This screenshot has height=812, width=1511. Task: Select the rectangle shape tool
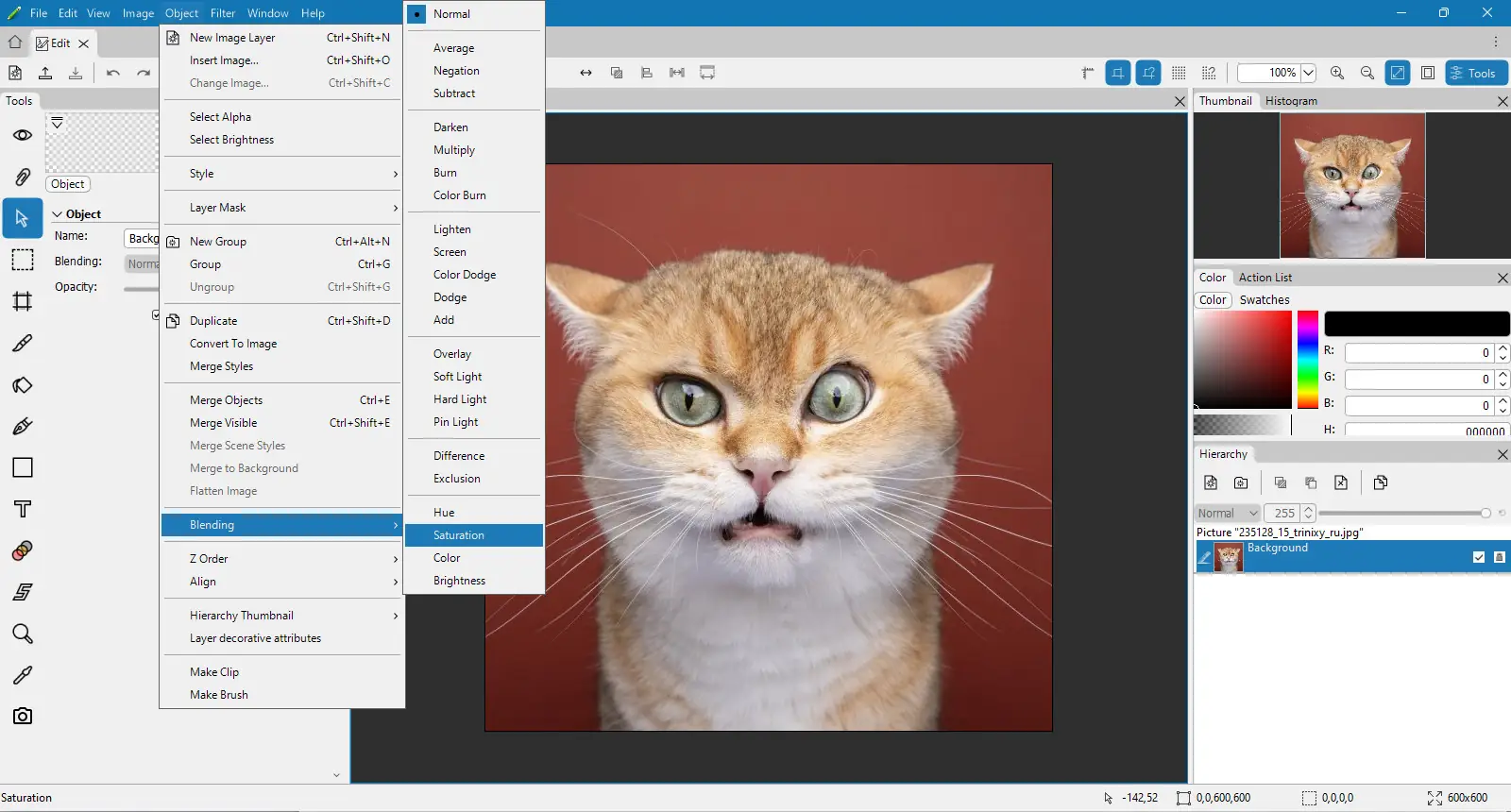pyautogui.click(x=23, y=467)
